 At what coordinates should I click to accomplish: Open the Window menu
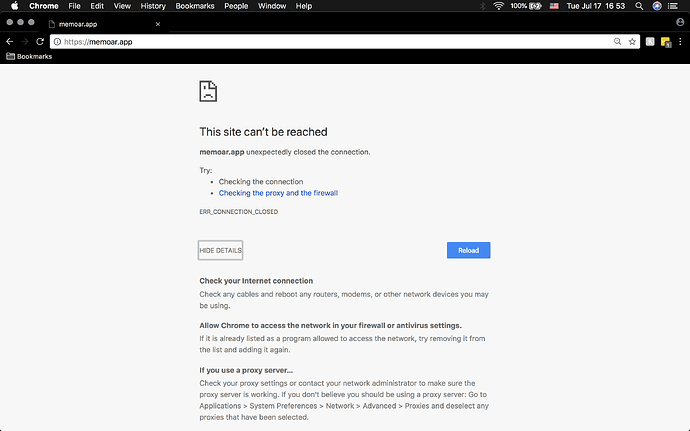(272, 6)
